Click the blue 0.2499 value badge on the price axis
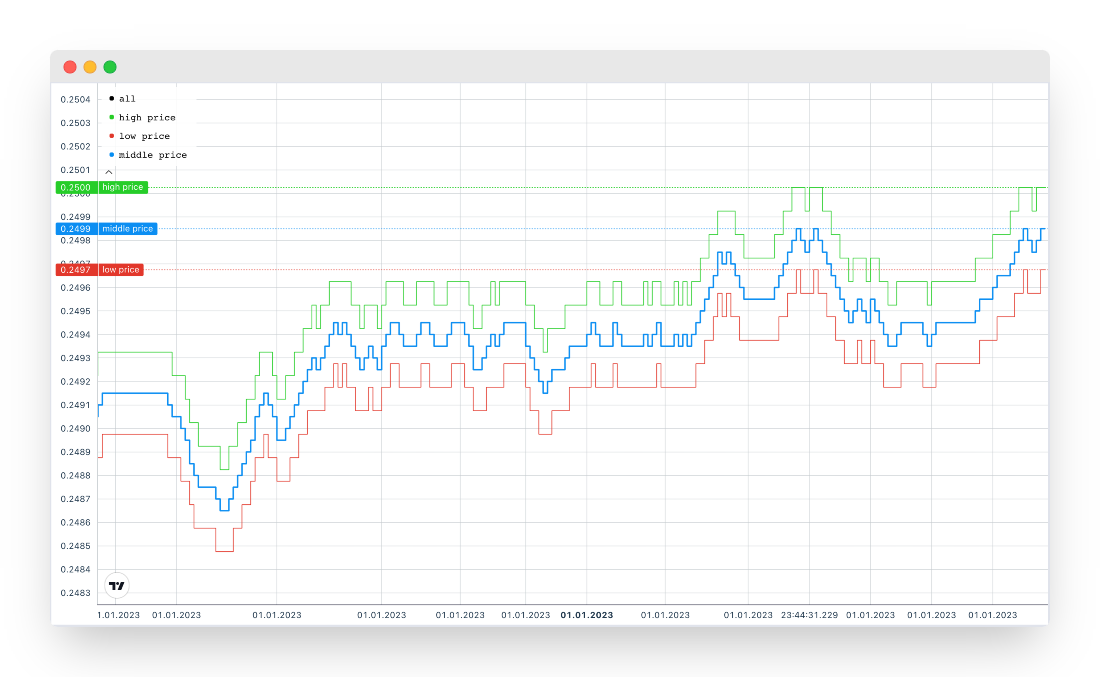This screenshot has height=677, width=1100. (x=76, y=229)
